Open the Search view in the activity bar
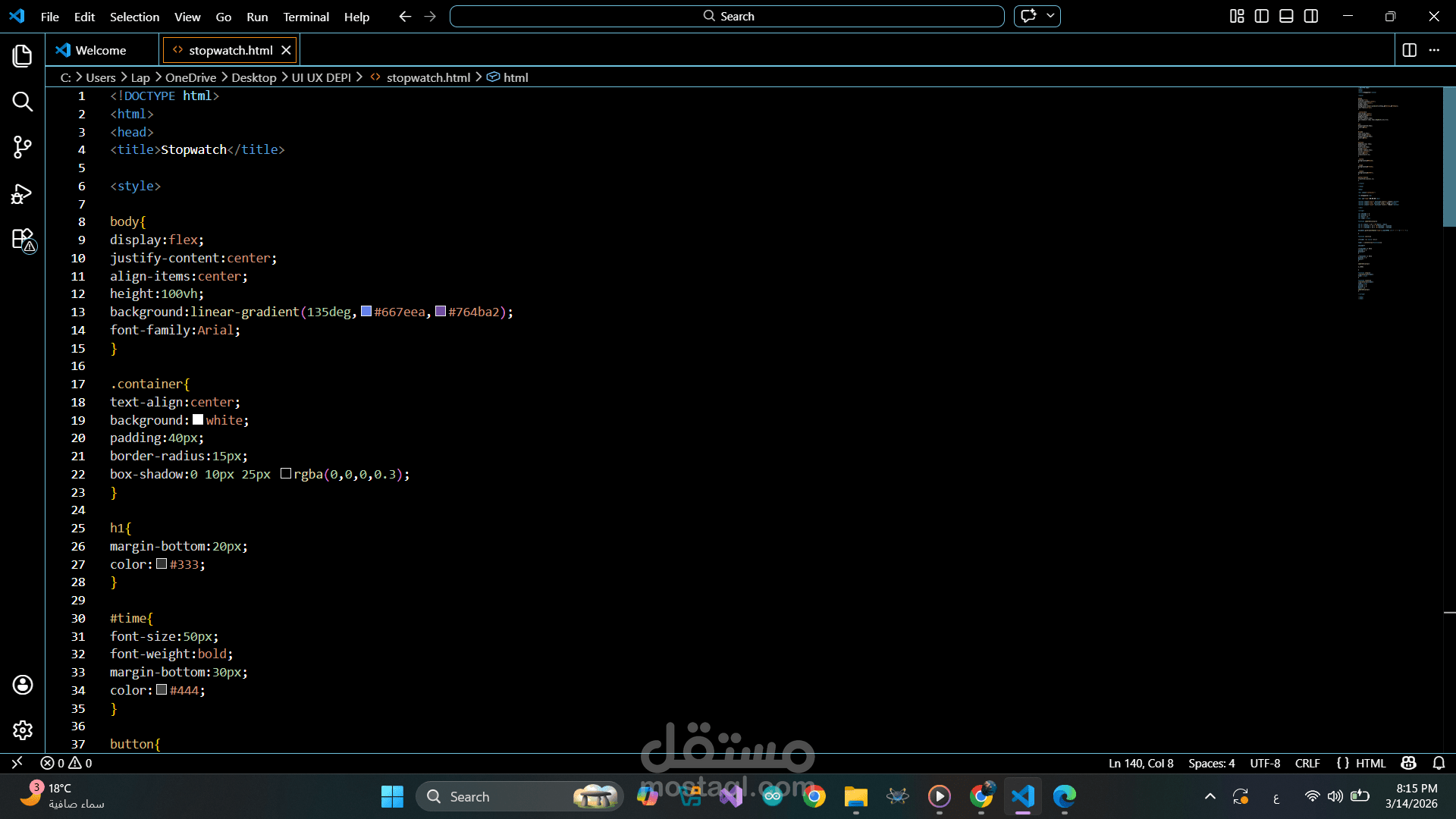 pyautogui.click(x=22, y=102)
